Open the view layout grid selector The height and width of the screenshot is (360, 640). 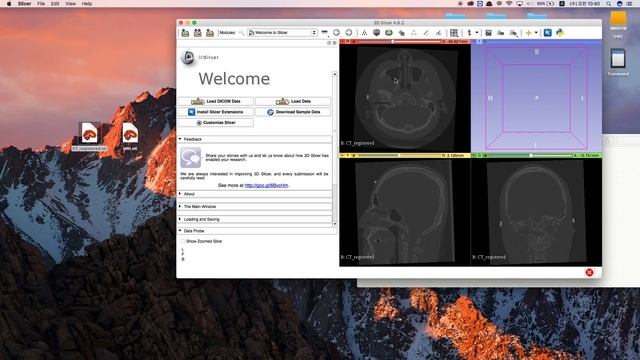(454, 33)
